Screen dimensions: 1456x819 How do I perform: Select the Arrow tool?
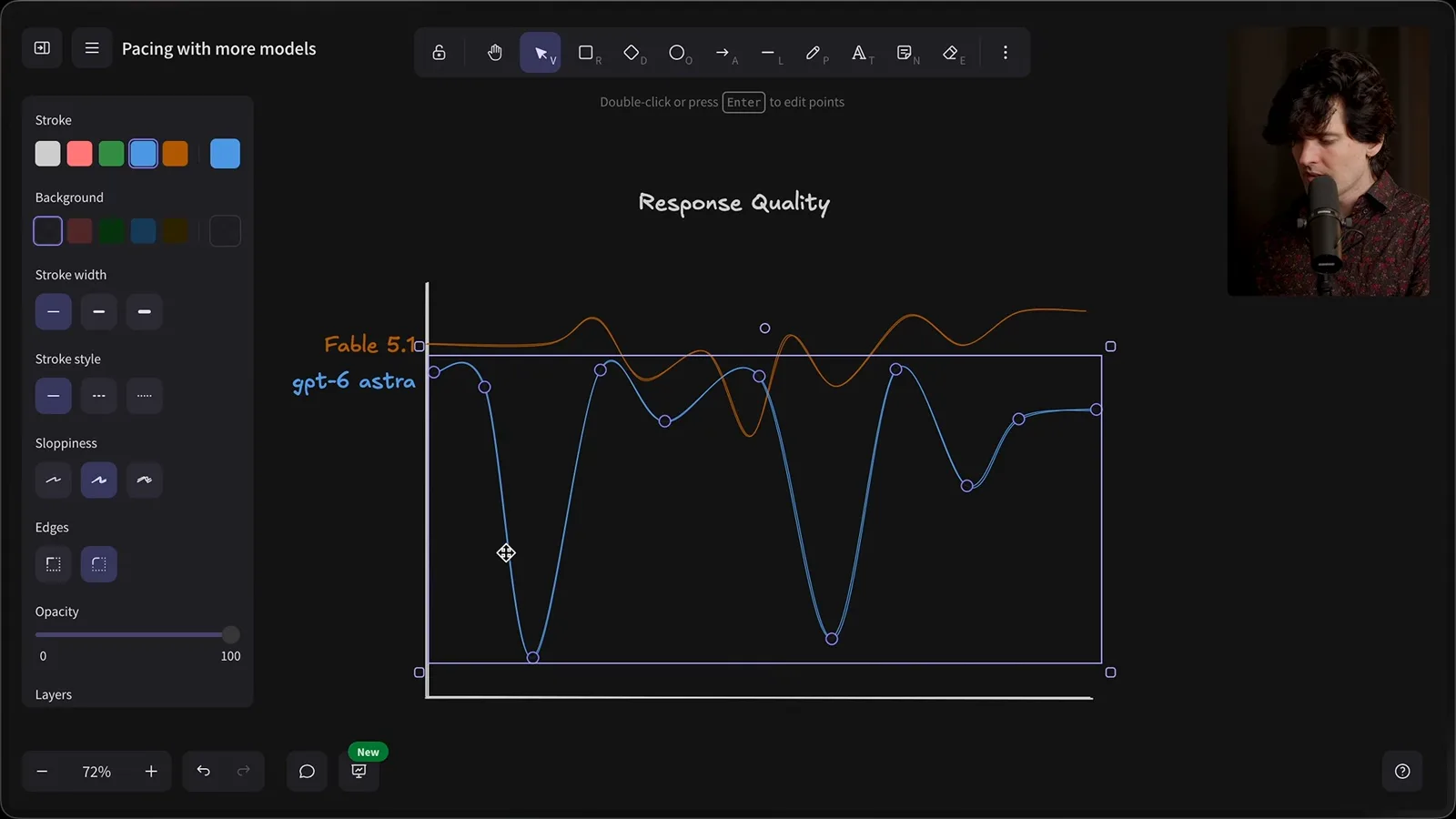click(x=723, y=53)
